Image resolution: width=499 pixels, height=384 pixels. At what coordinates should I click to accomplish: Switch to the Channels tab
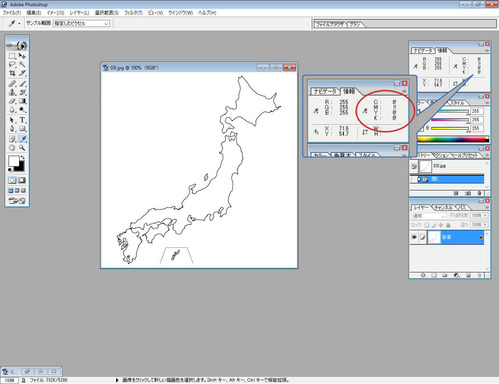point(443,207)
